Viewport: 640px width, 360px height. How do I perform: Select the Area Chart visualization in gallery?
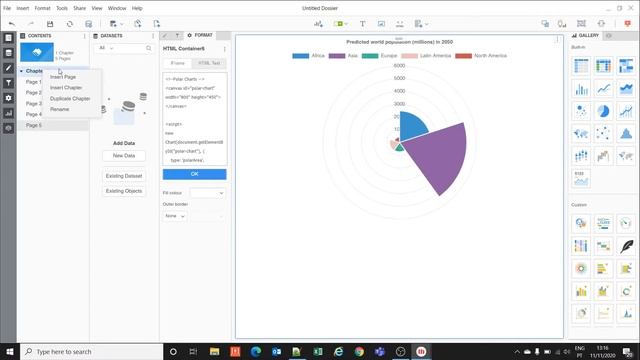click(x=626, y=88)
